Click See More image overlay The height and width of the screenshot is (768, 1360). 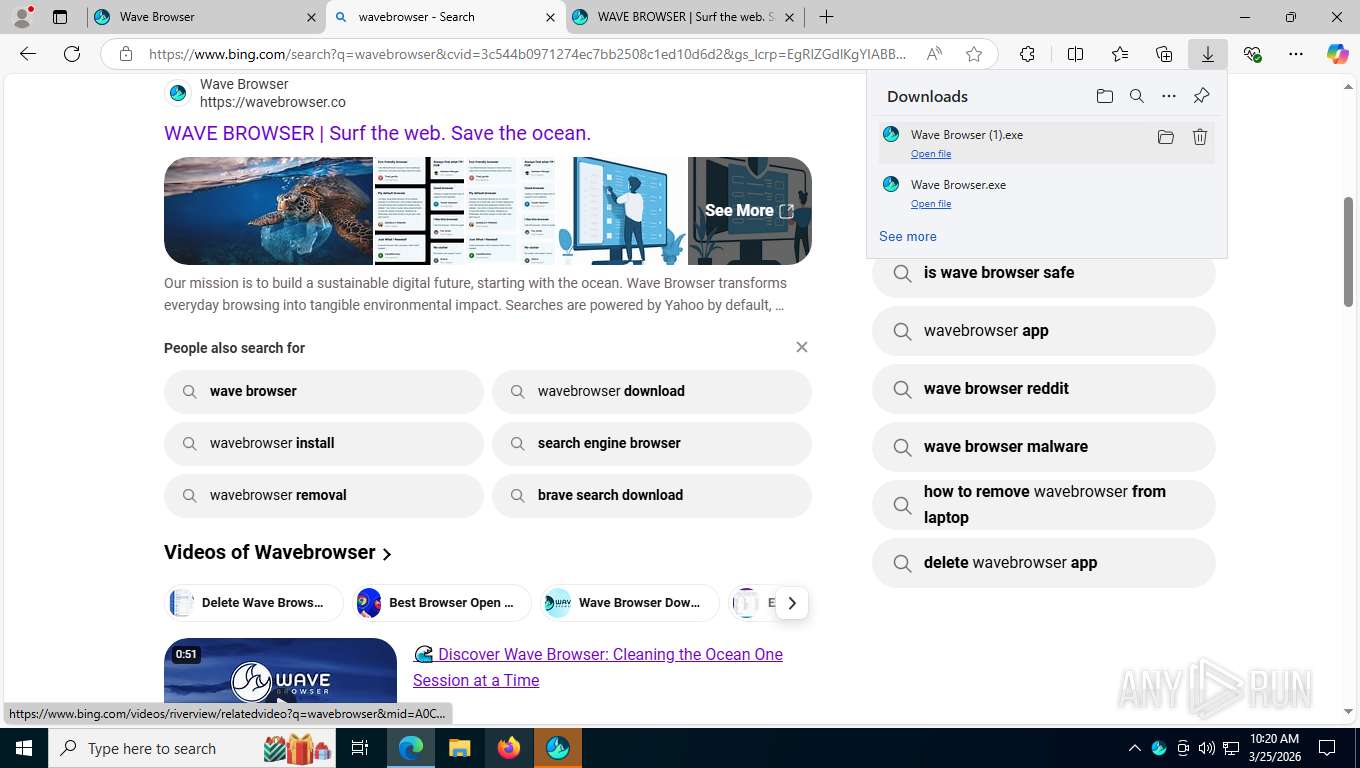(x=749, y=211)
